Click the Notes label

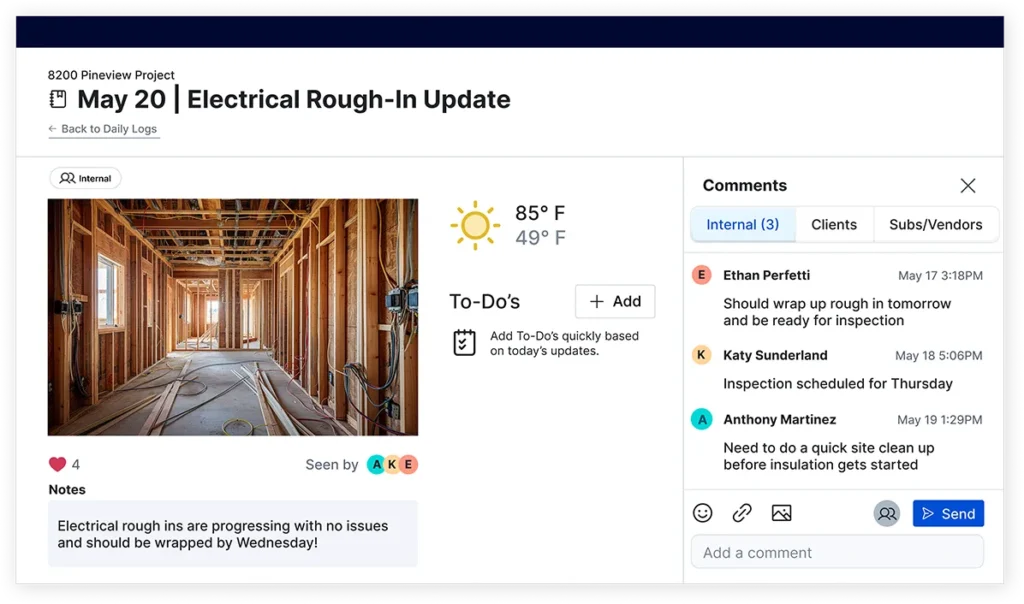pyautogui.click(x=67, y=490)
